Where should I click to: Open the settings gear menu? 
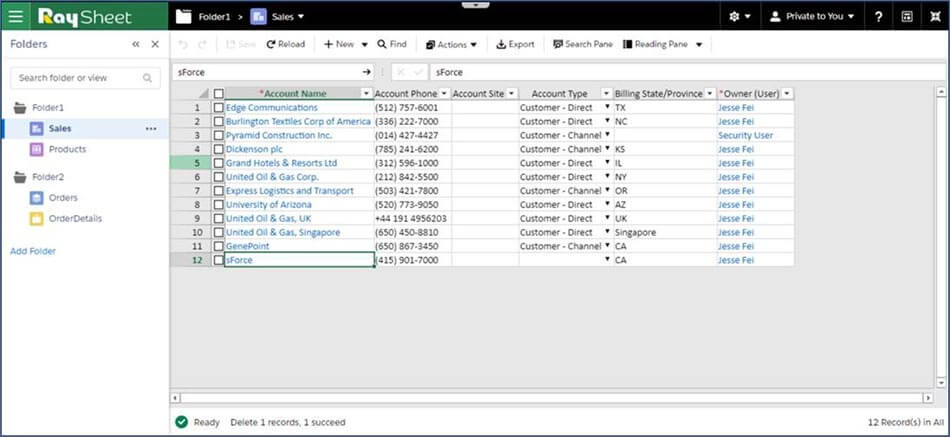point(740,17)
